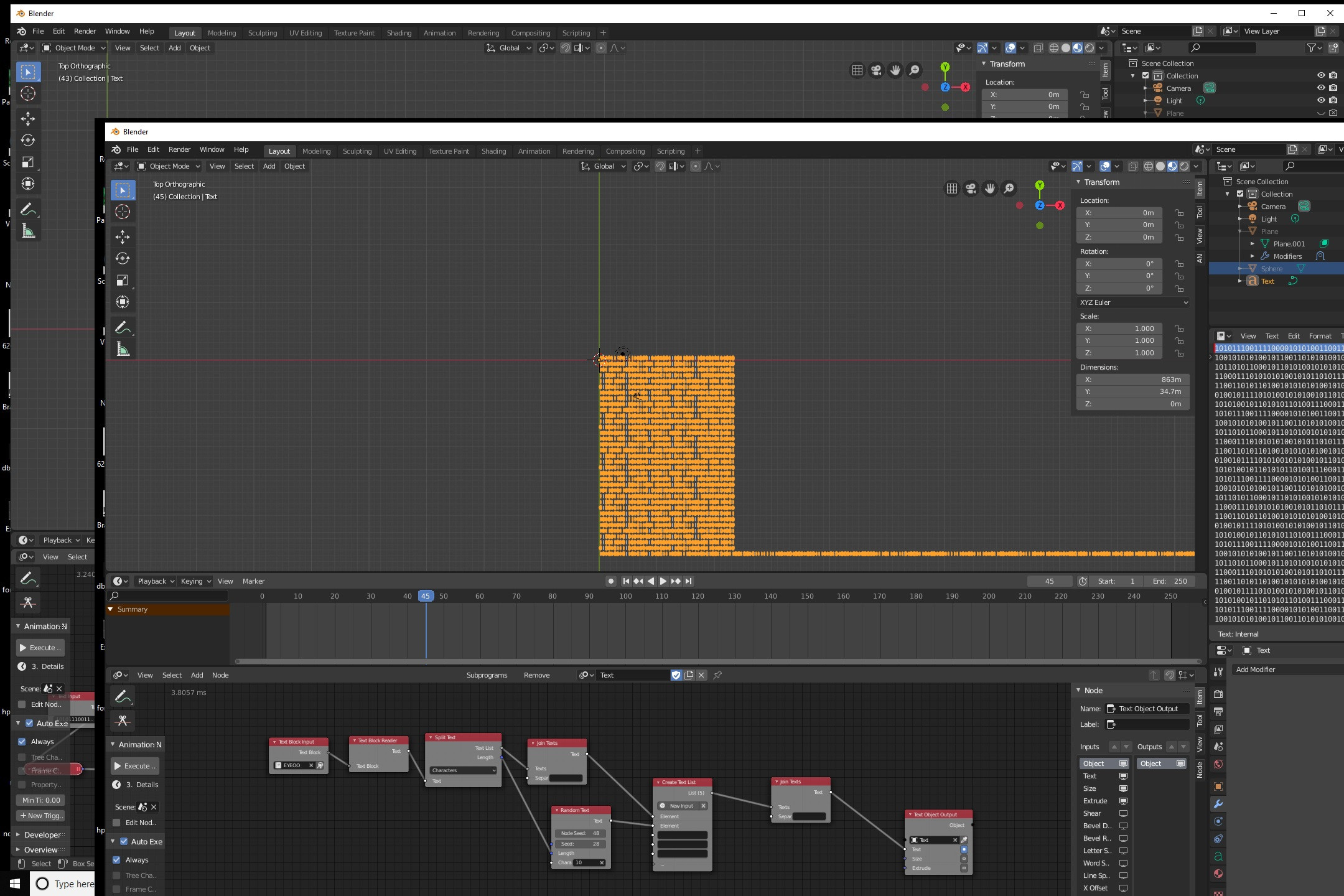
Task: Collapse the Summary row in timeline
Action: 111,609
